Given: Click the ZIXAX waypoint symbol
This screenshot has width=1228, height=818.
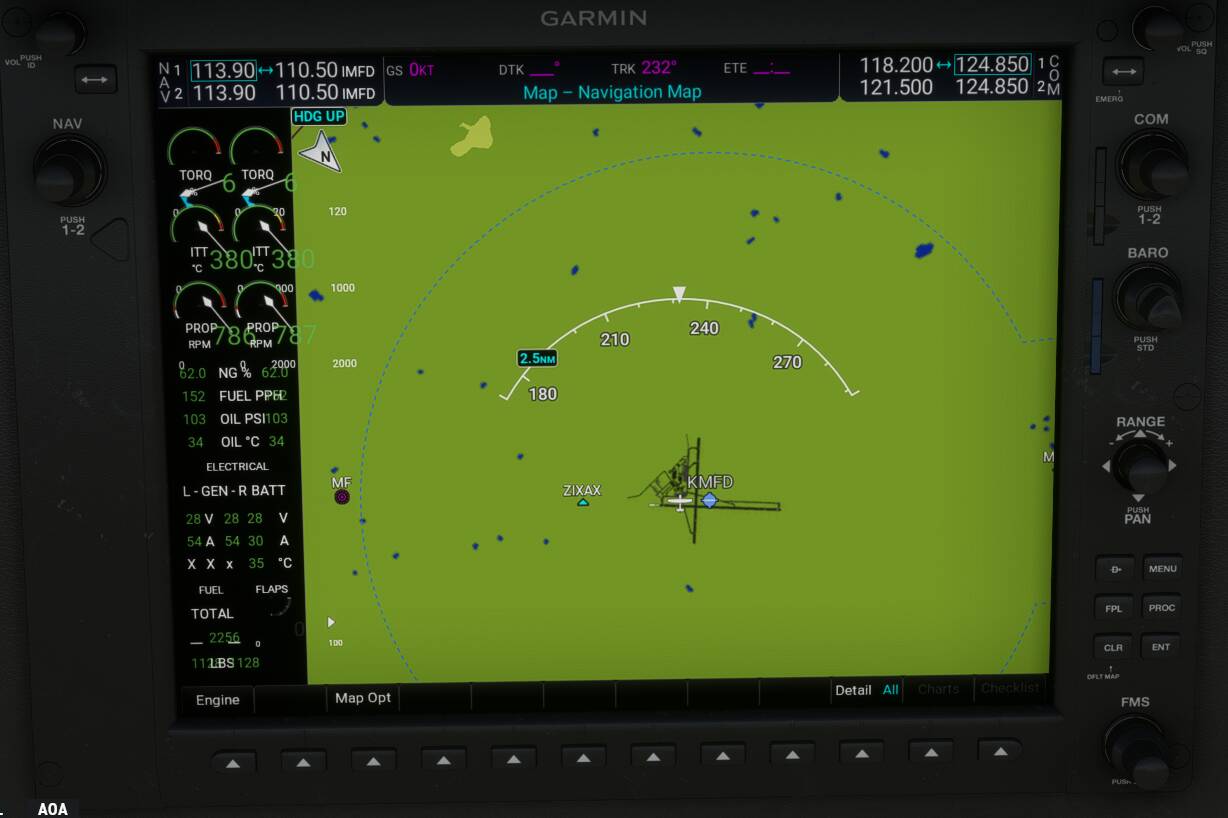Looking at the screenshot, I should coord(583,502).
